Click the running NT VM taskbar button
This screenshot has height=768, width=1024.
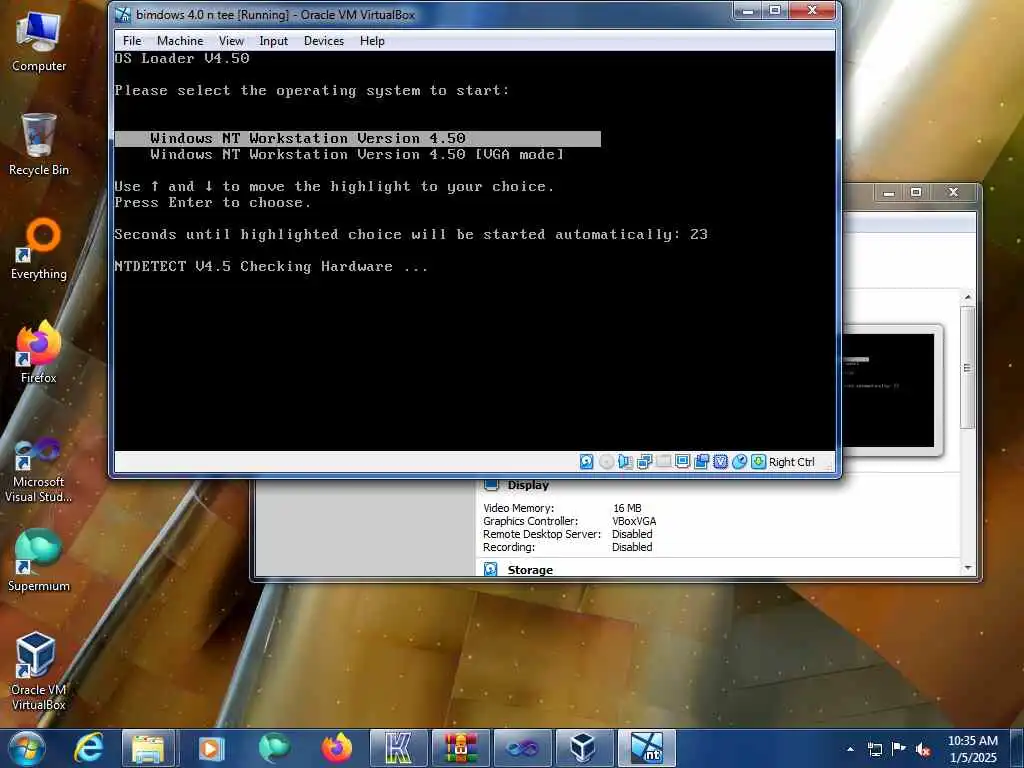(x=647, y=748)
